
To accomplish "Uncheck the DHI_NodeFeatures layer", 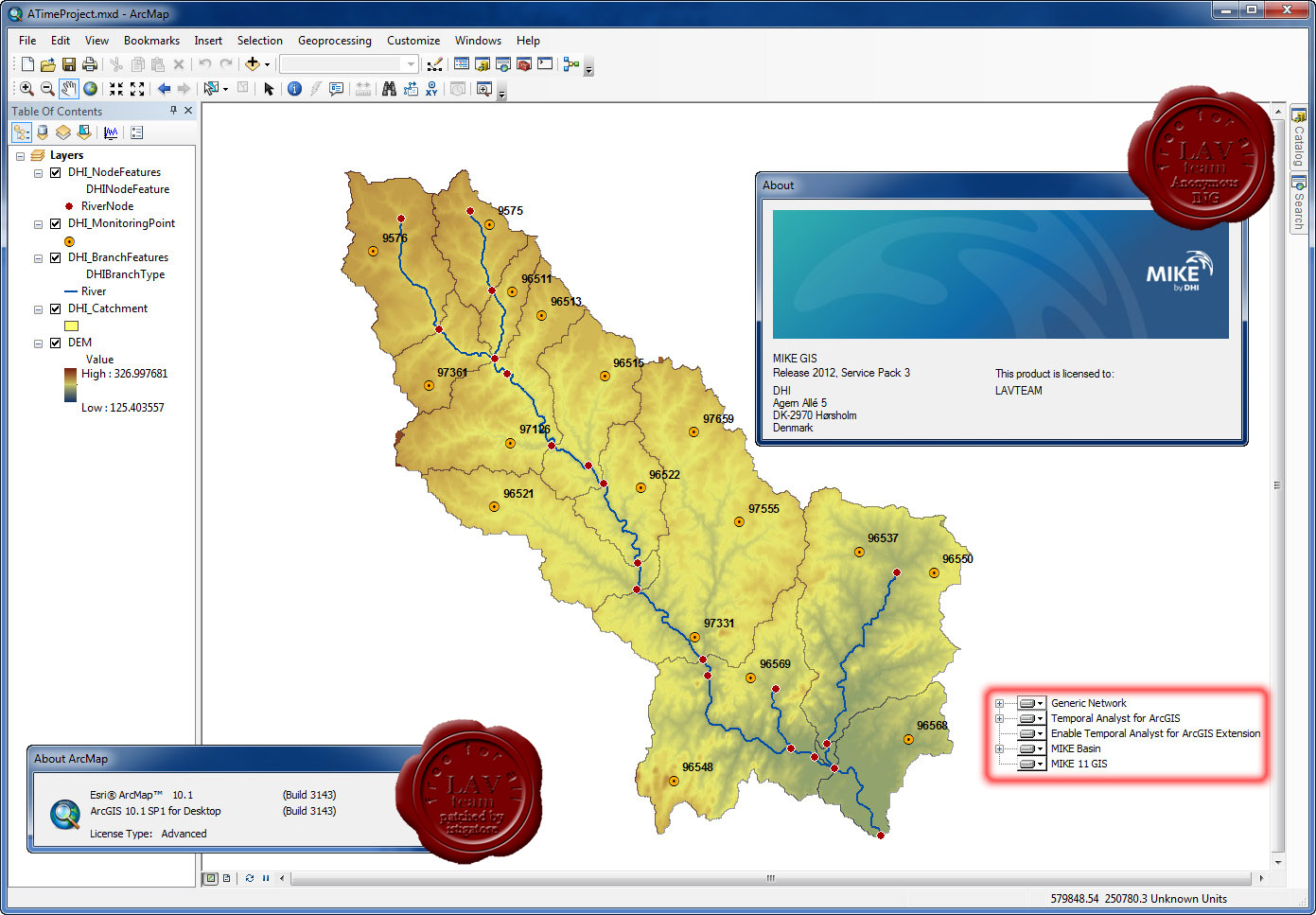I will pyautogui.click(x=56, y=172).
